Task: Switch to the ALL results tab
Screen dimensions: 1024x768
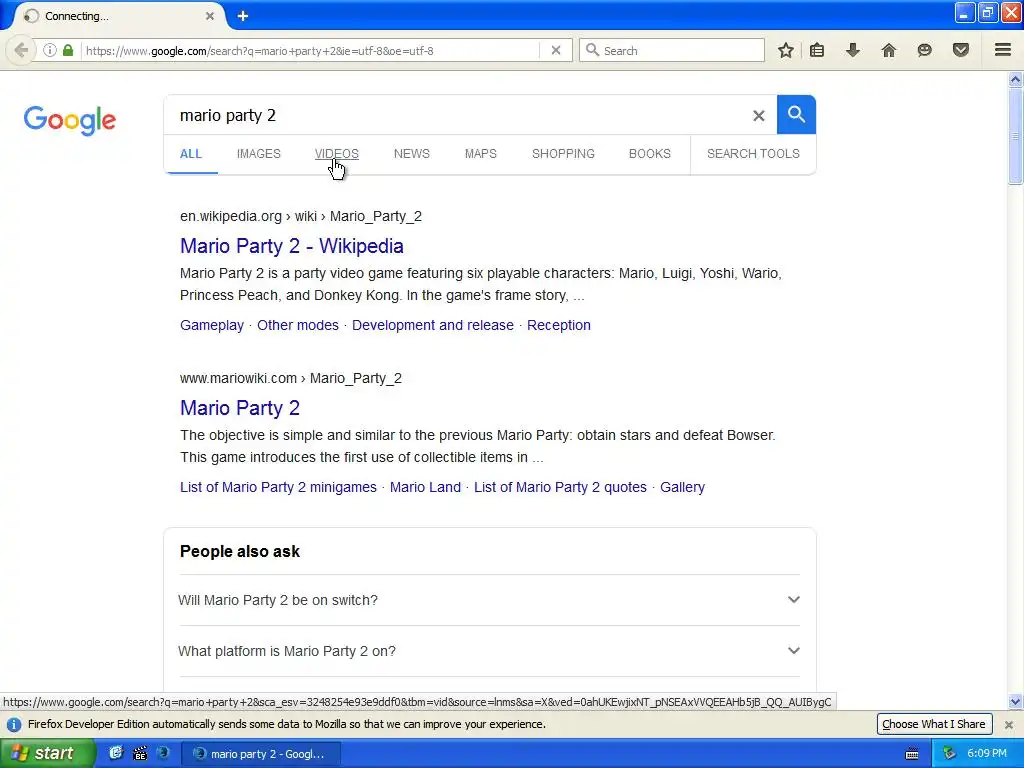Action: pyautogui.click(x=191, y=154)
